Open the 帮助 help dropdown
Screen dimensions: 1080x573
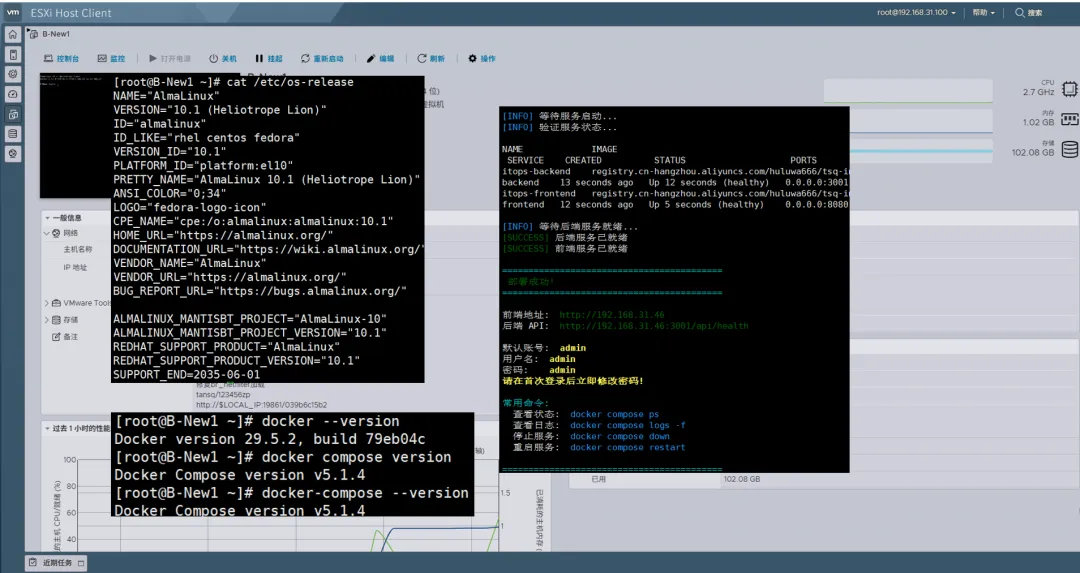tap(983, 12)
